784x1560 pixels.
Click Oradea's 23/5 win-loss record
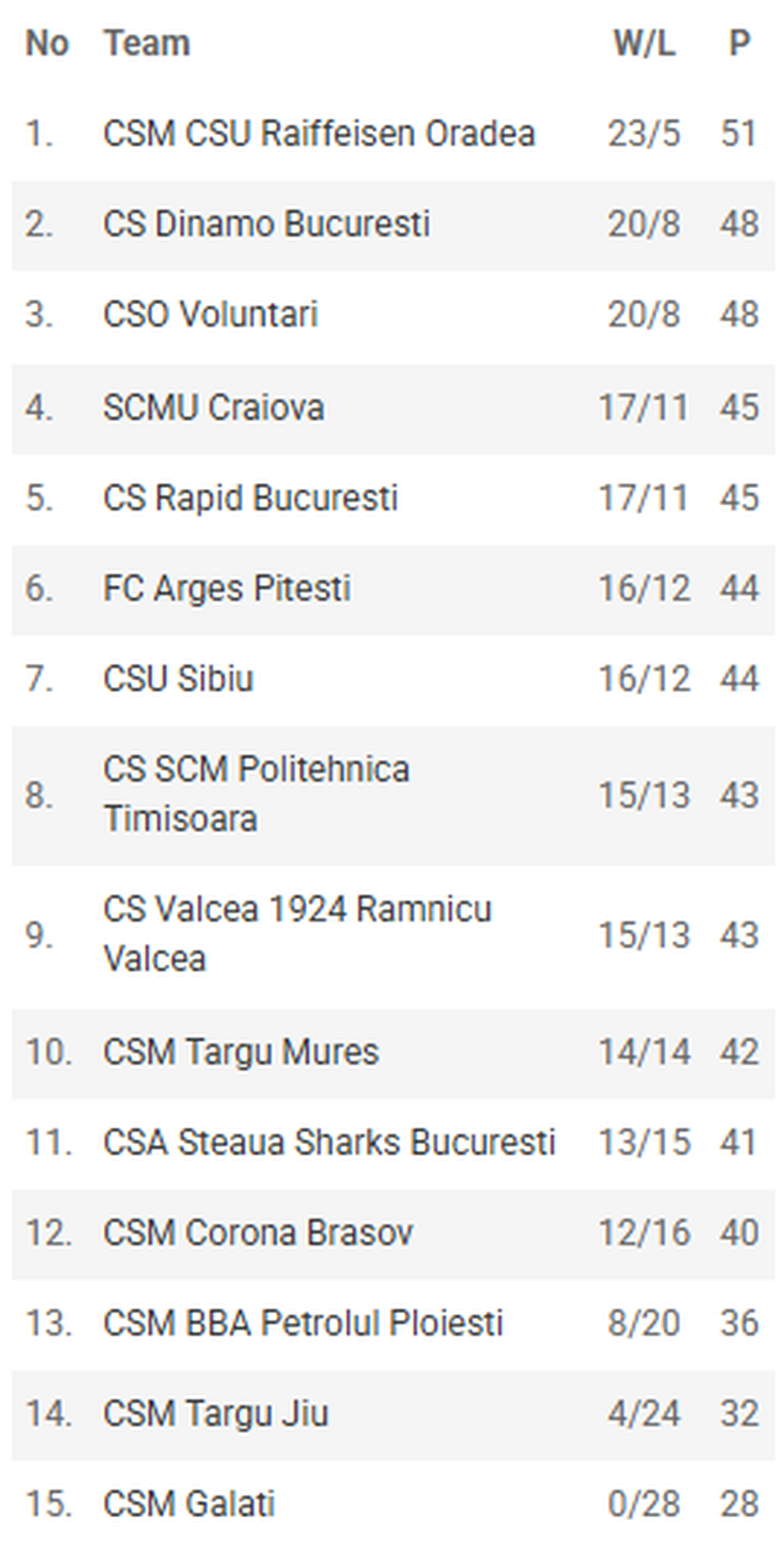tap(644, 133)
